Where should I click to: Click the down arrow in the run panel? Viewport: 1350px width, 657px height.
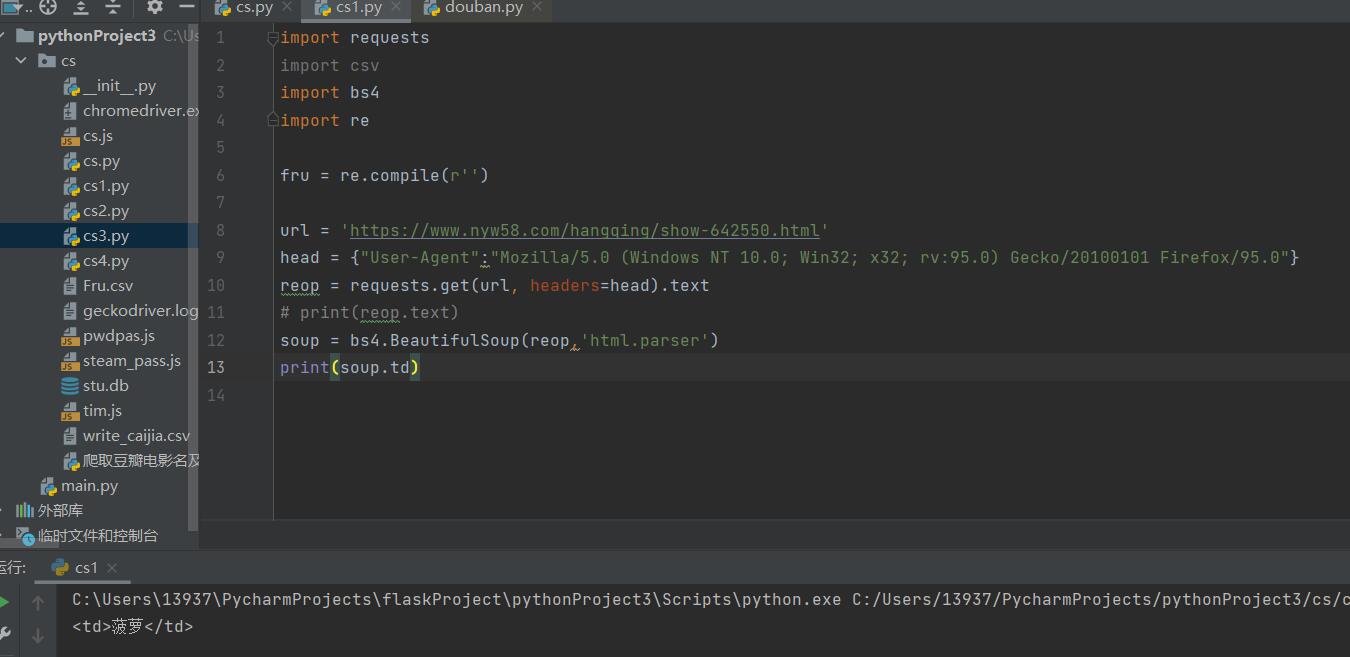[x=38, y=635]
